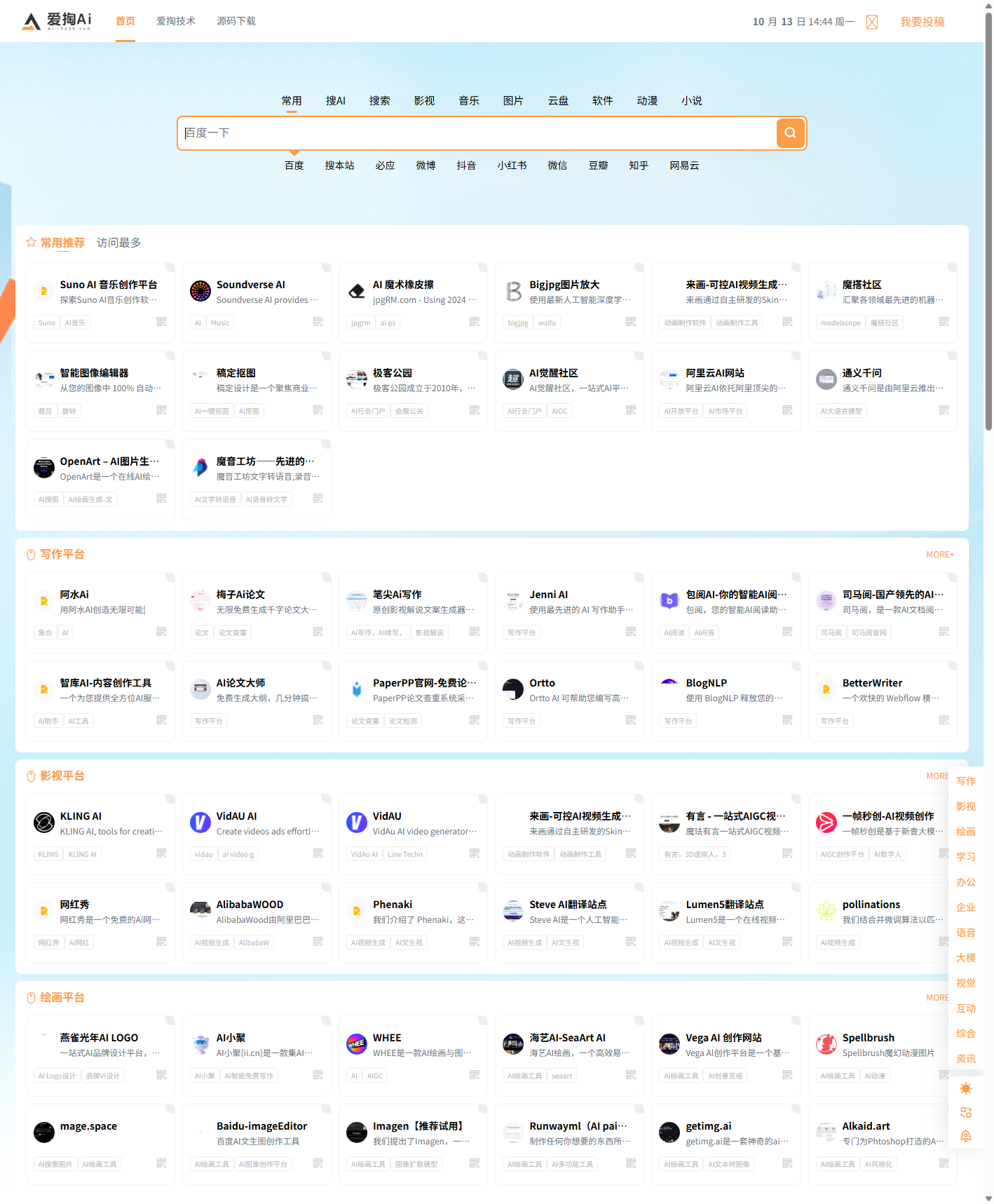This screenshot has height=1204, width=994.
Task: Click the 爱掏Ai site logo
Action: [x=57, y=21]
